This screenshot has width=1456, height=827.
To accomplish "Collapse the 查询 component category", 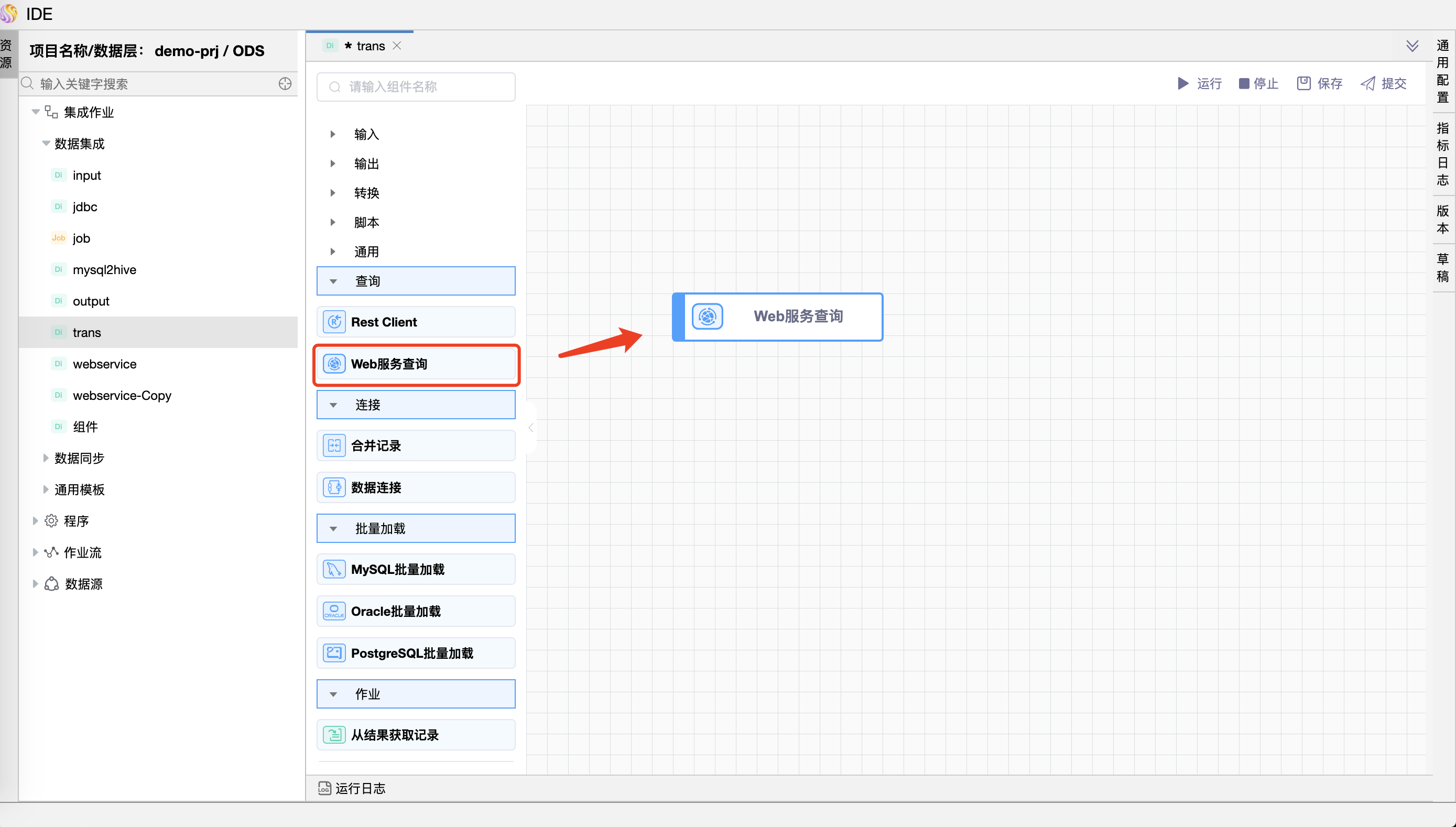I will (x=334, y=281).
